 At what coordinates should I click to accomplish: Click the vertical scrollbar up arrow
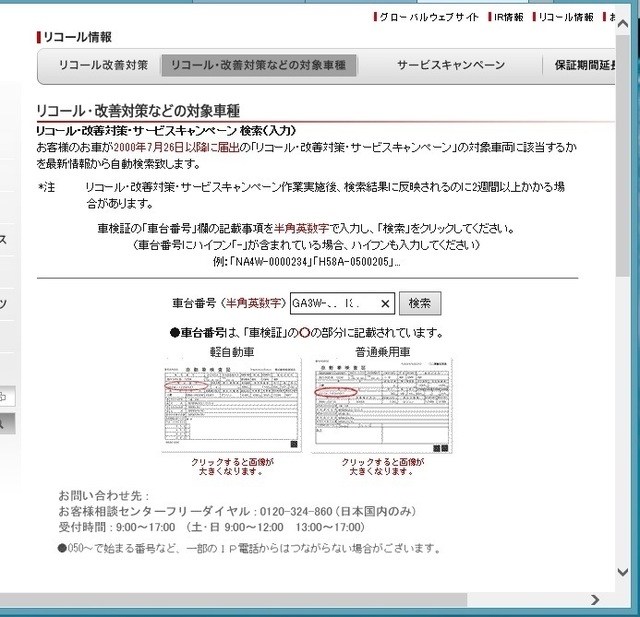[x=623, y=24]
